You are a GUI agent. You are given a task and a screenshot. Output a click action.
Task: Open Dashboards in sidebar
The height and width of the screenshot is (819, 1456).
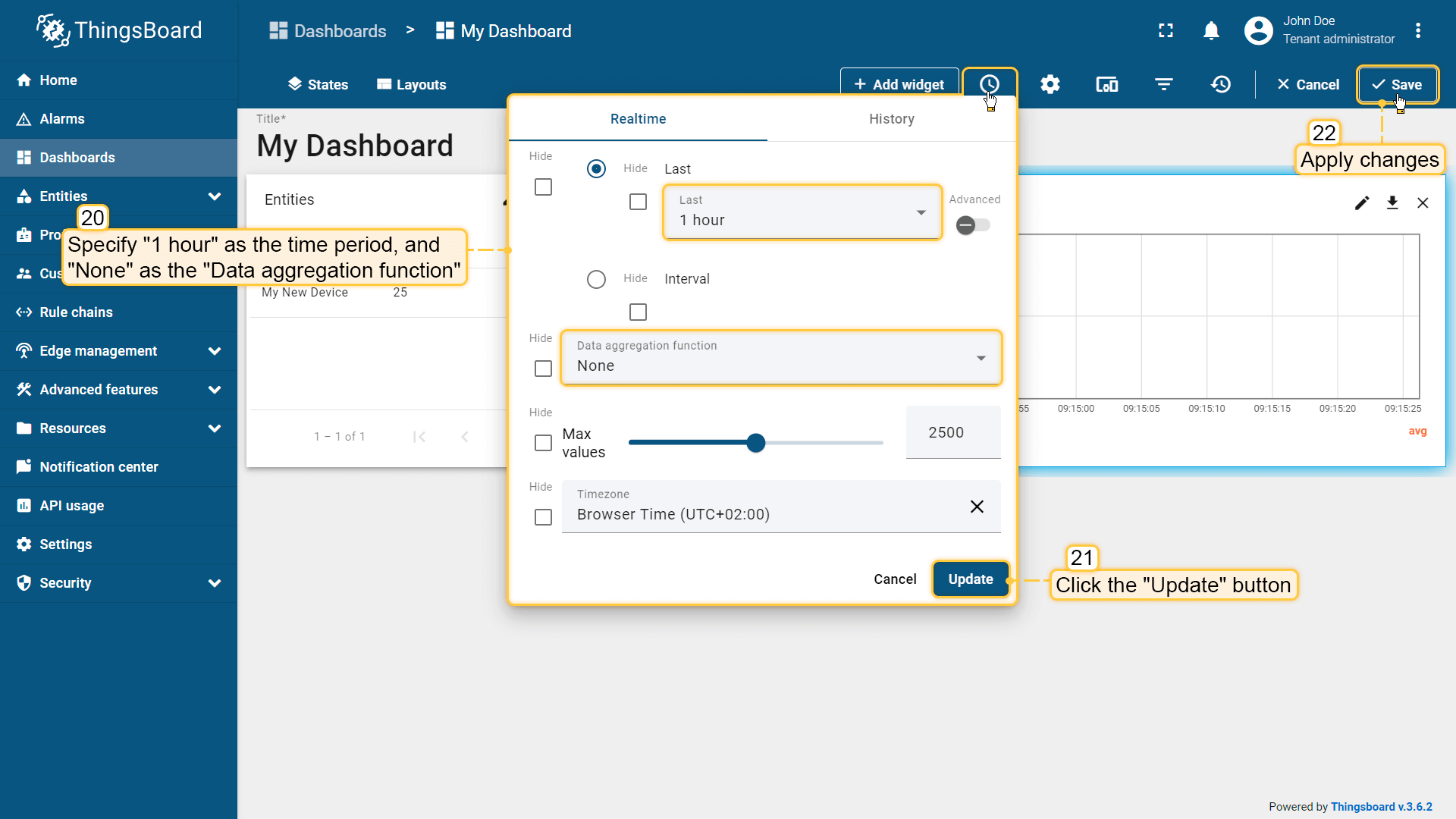pos(118,158)
